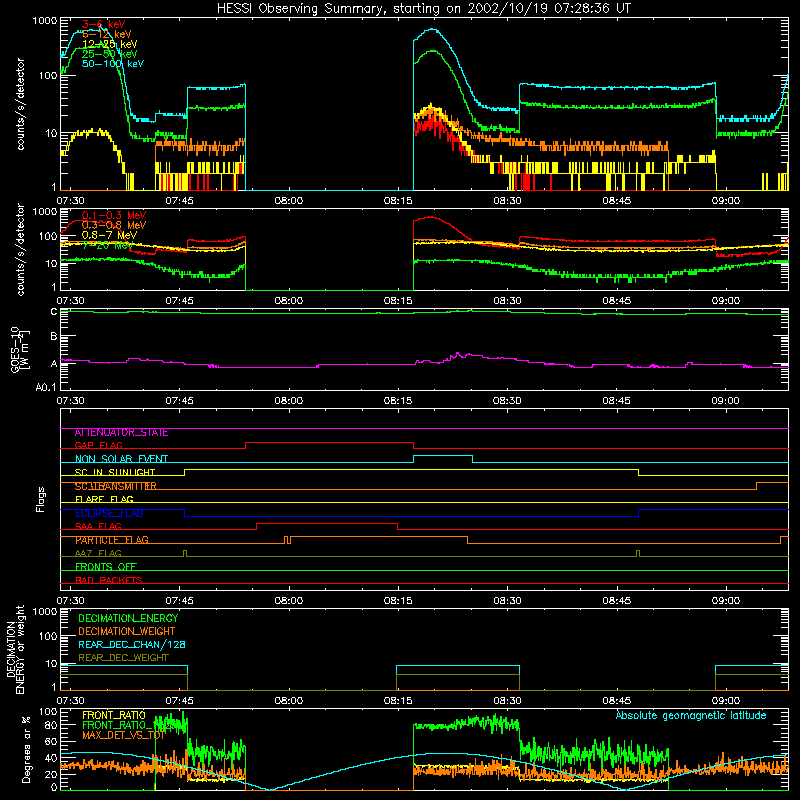Select the red 3-6 keV legend label
800x800 pixels.
pos(104,24)
